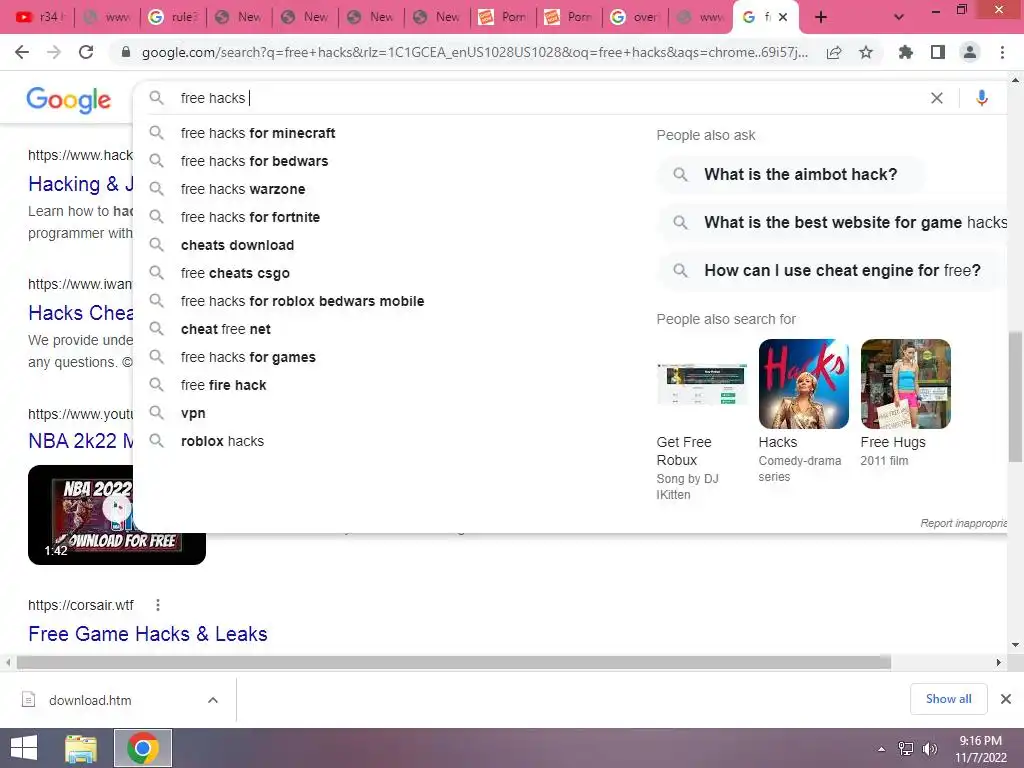Click three-dot options next to corsair.wtf
Viewport: 1024px width, 768px height.
click(157, 605)
